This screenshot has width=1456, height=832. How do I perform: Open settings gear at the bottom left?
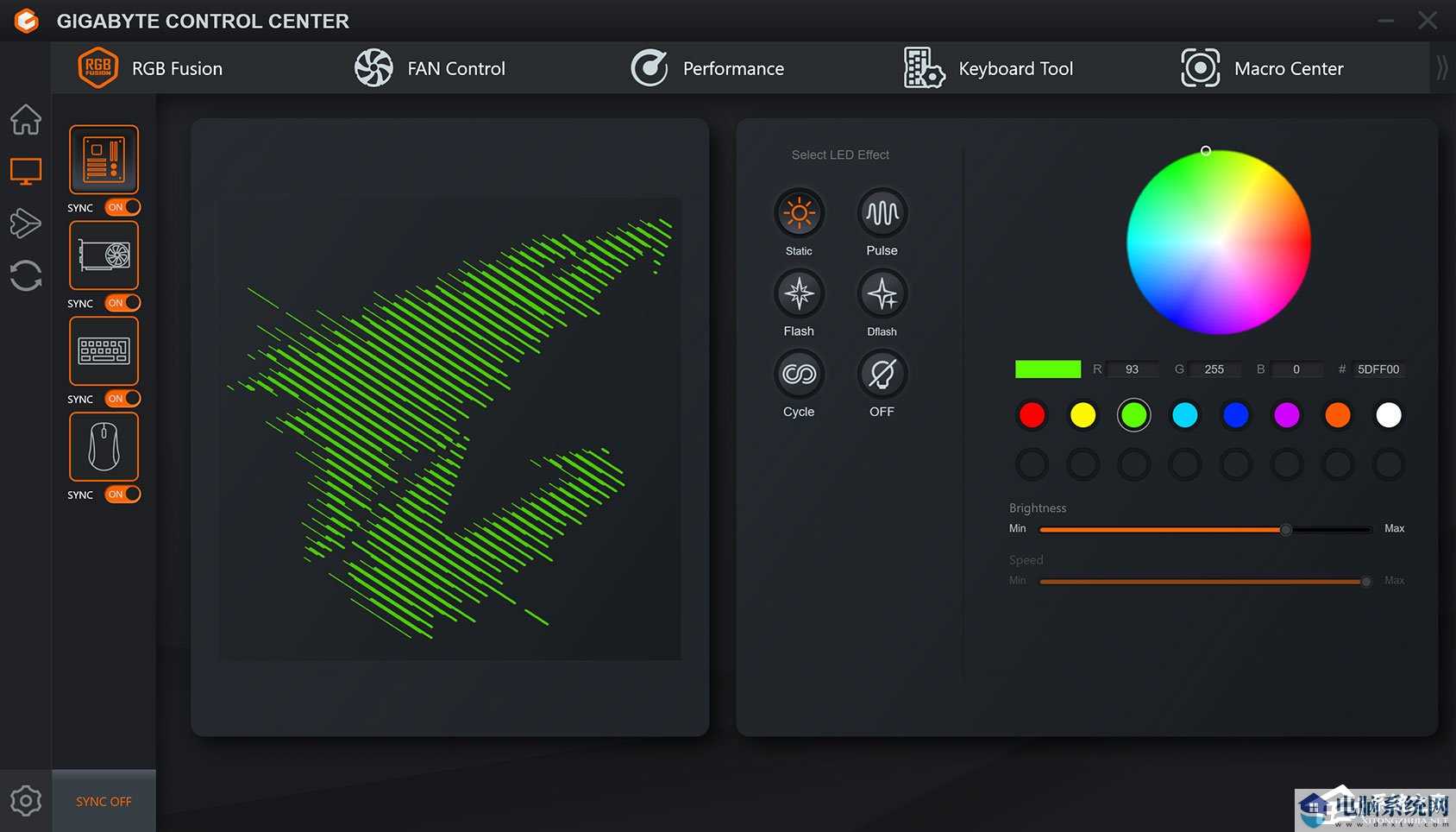(26, 801)
